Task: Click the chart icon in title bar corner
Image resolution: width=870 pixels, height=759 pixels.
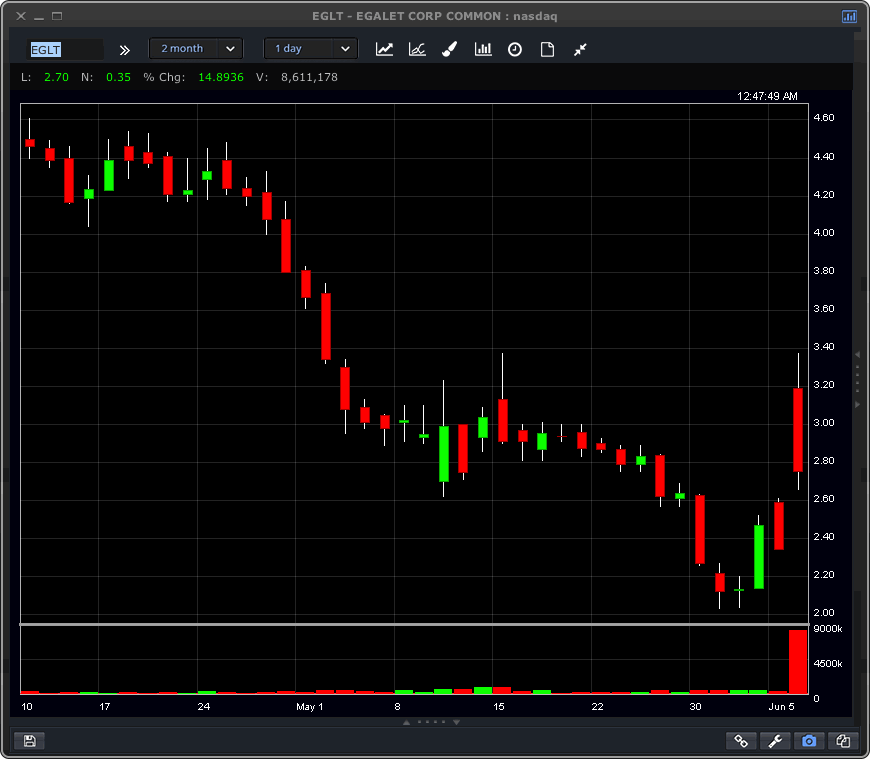Action: click(x=849, y=16)
